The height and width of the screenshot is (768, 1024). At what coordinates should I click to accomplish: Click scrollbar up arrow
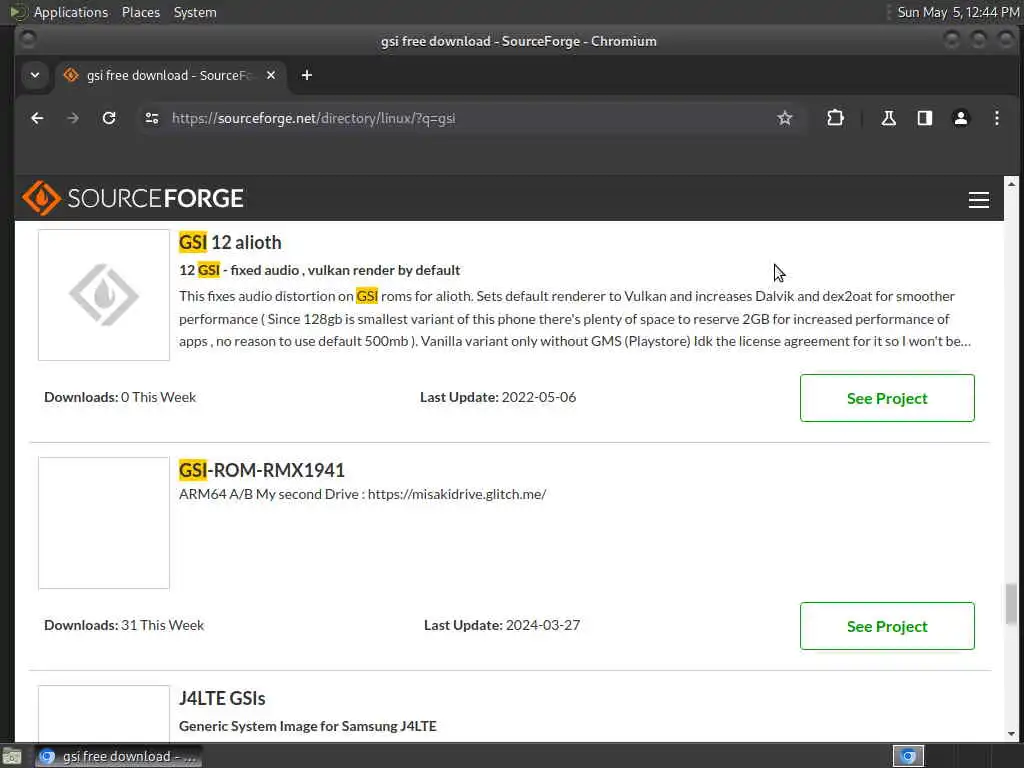[x=1011, y=184]
